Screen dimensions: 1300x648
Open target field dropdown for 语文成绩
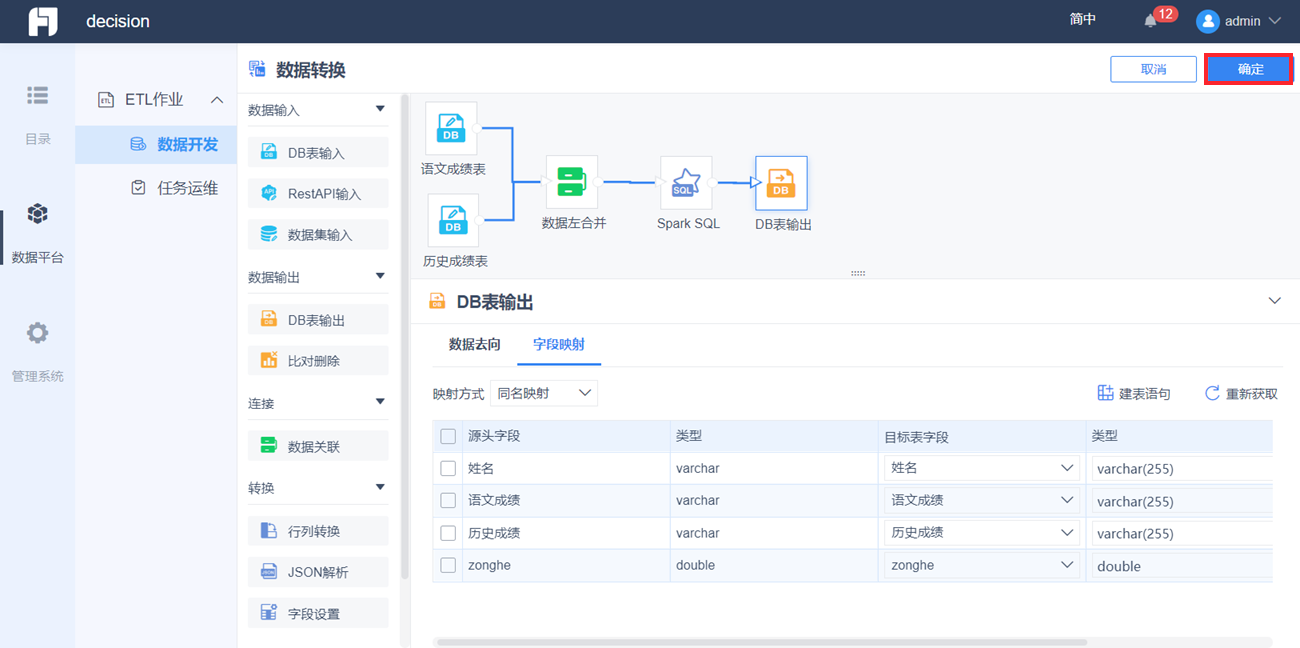point(981,500)
